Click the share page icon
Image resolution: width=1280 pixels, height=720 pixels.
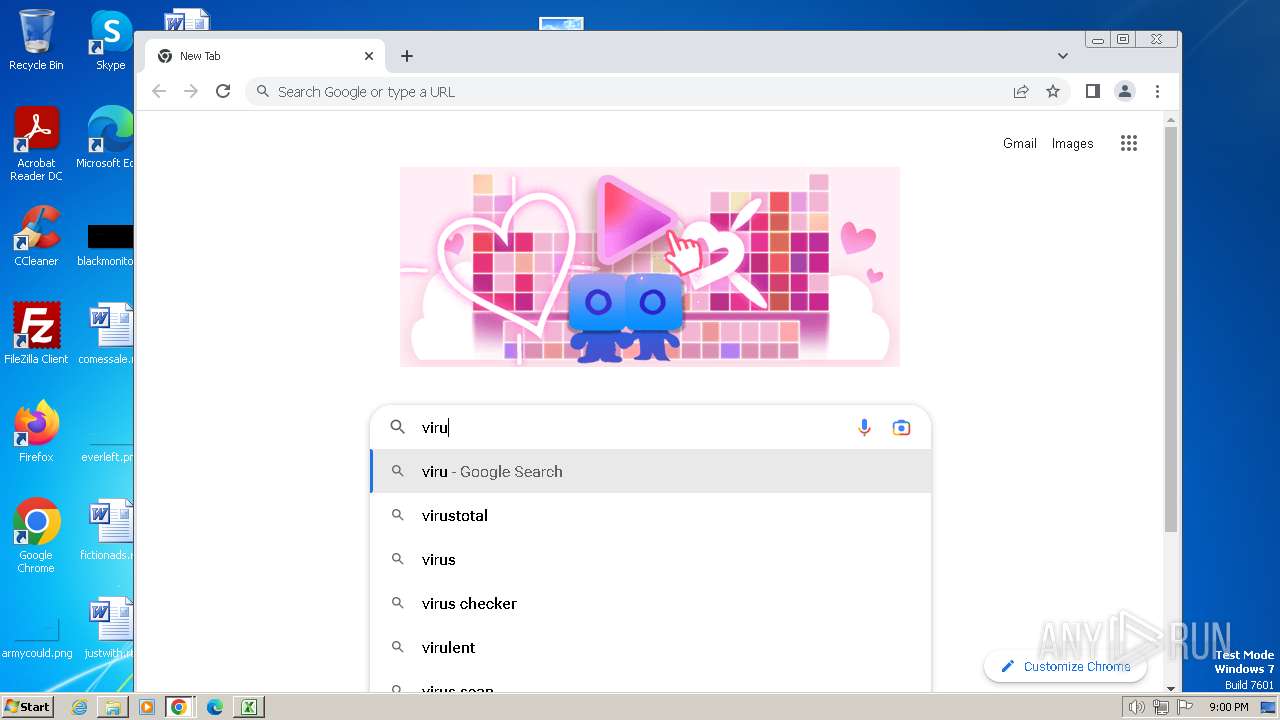click(x=1021, y=91)
